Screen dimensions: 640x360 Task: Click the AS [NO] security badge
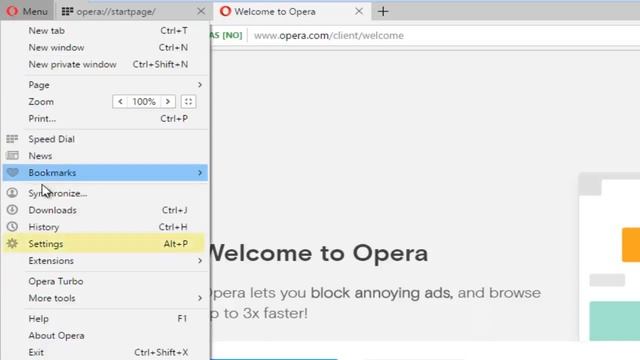point(227,36)
